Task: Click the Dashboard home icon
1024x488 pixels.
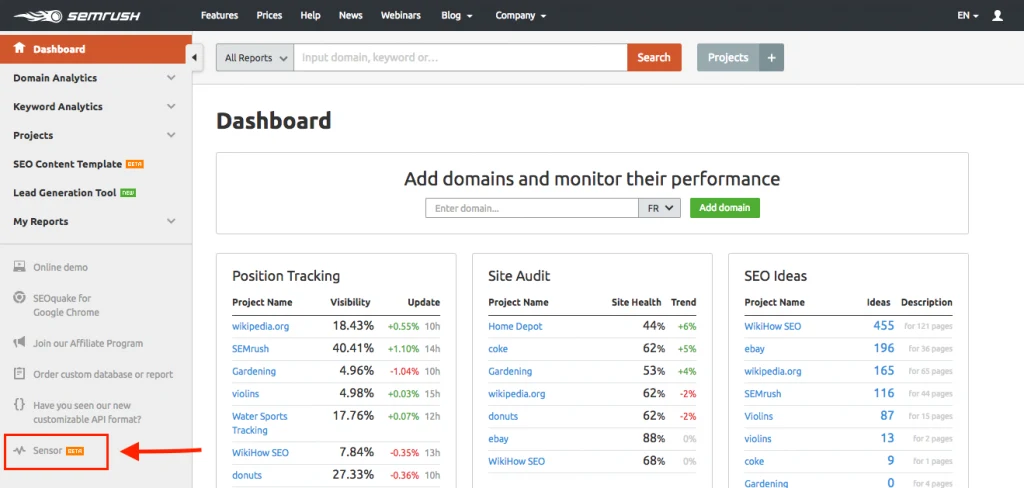Action: (x=20, y=48)
